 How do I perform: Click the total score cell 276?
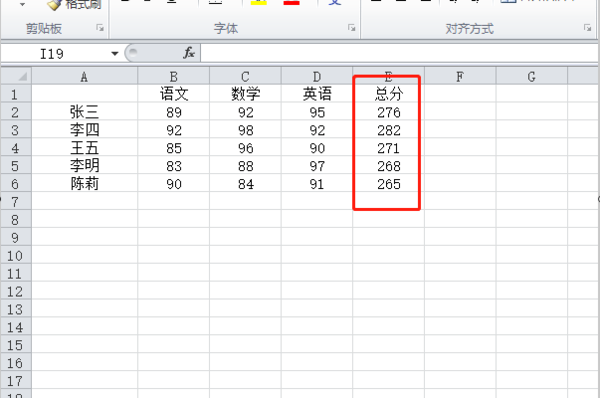[x=388, y=112]
